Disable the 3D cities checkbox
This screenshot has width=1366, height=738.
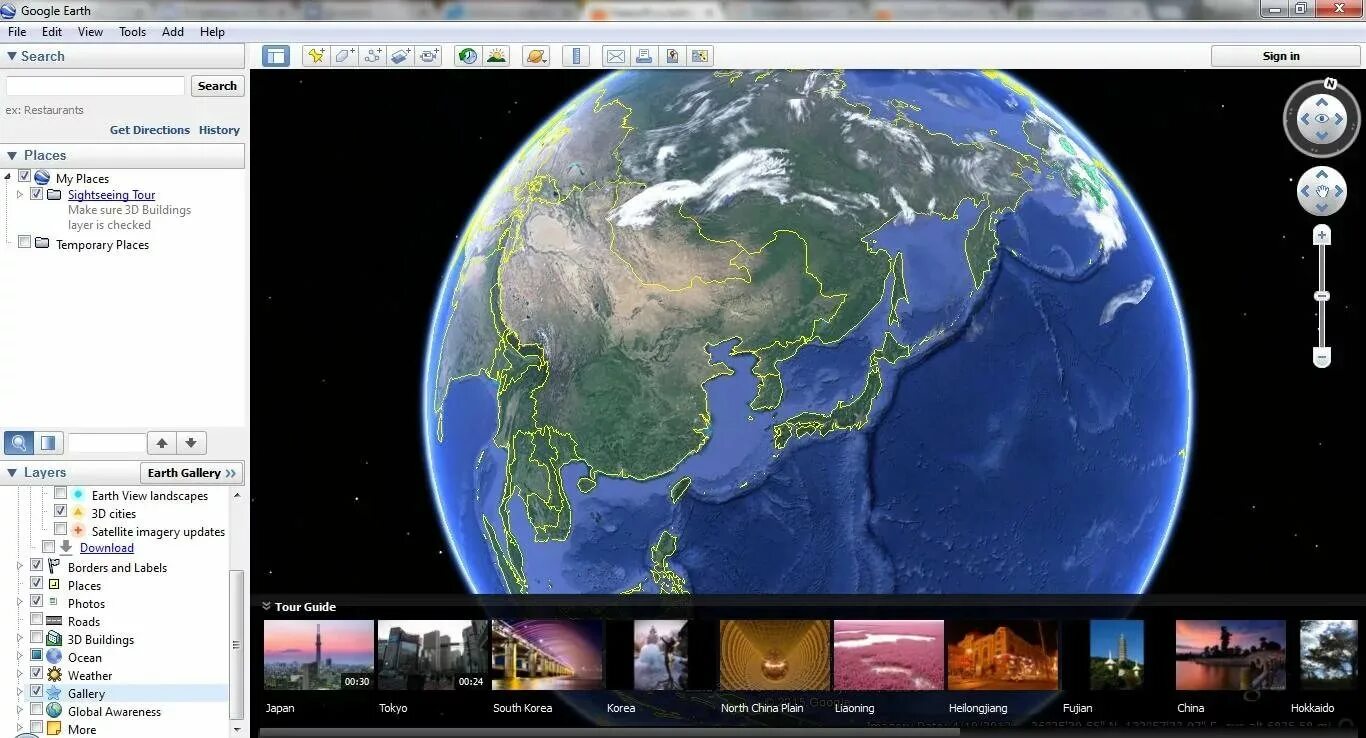coord(61,513)
